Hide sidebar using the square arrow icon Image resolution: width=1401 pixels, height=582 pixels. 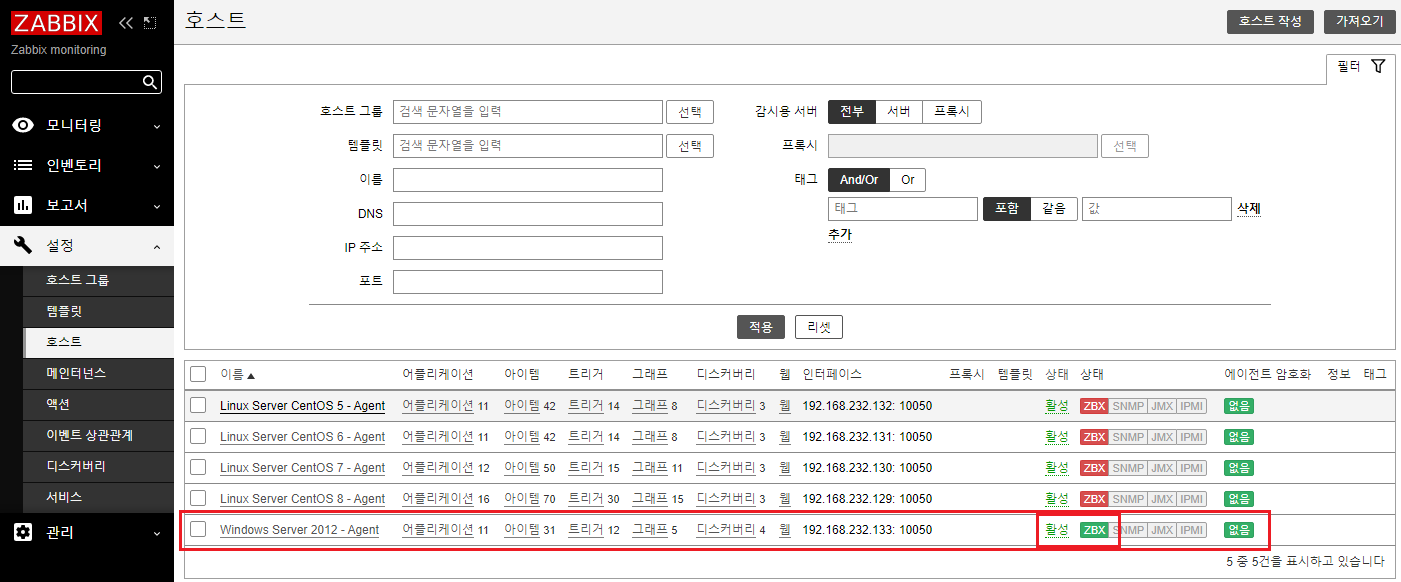[150, 23]
